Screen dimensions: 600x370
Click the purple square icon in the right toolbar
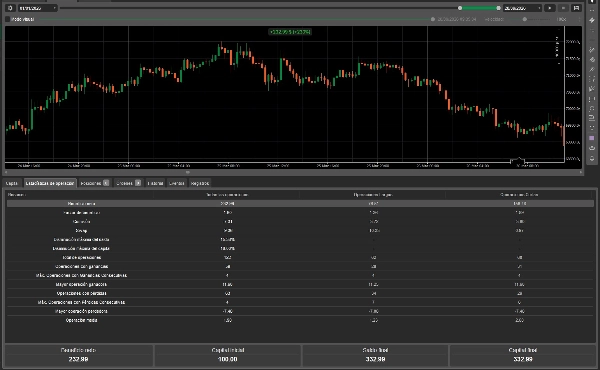(592, 138)
